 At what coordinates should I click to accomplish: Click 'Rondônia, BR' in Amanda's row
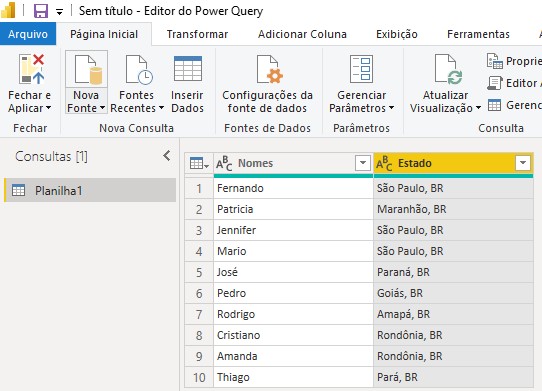[453, 356]
